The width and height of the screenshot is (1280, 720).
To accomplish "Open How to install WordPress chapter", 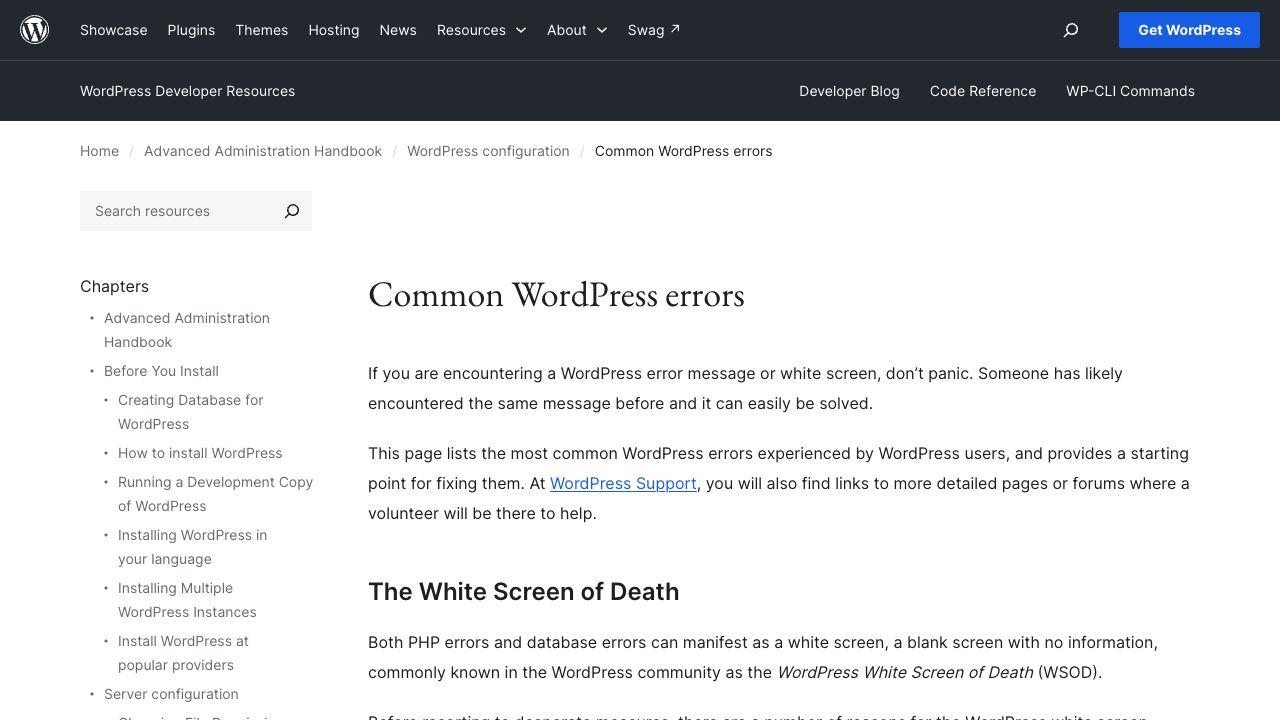I will point(200,453).
